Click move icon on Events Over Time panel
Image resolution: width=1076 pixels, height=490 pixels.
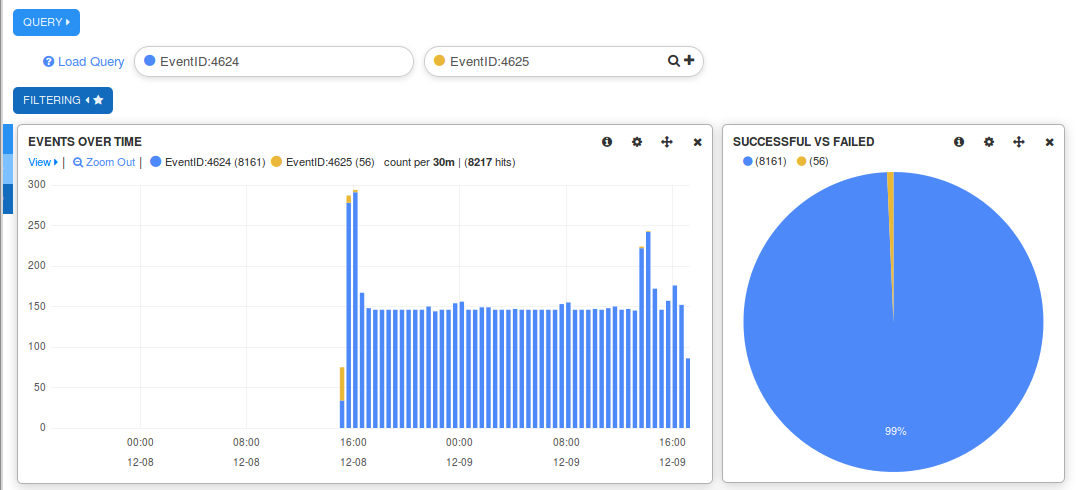click(667, 142)
